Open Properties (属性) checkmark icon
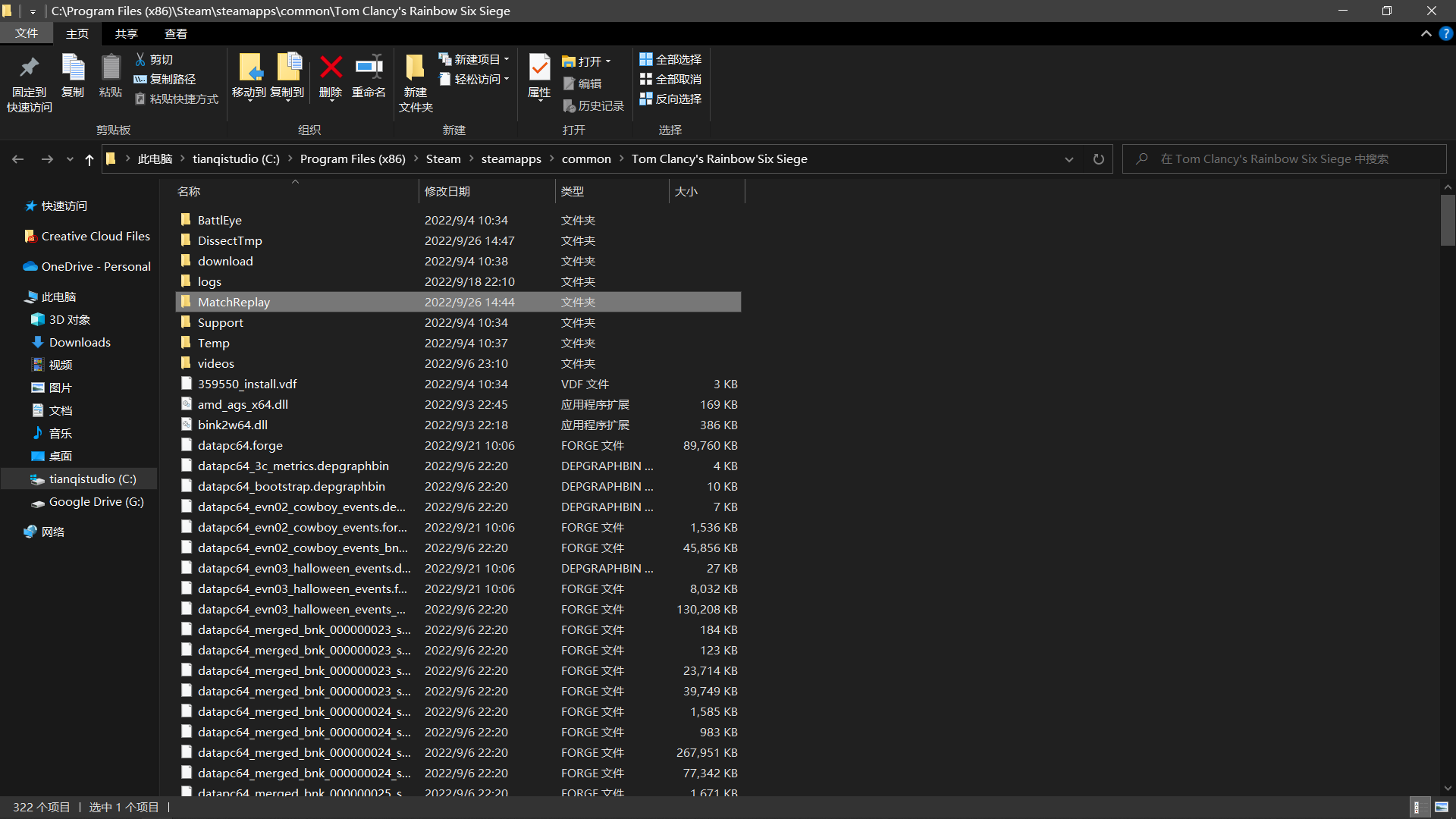The width and height of the screenshot is (1456, 819). click(x=539, y=68)
